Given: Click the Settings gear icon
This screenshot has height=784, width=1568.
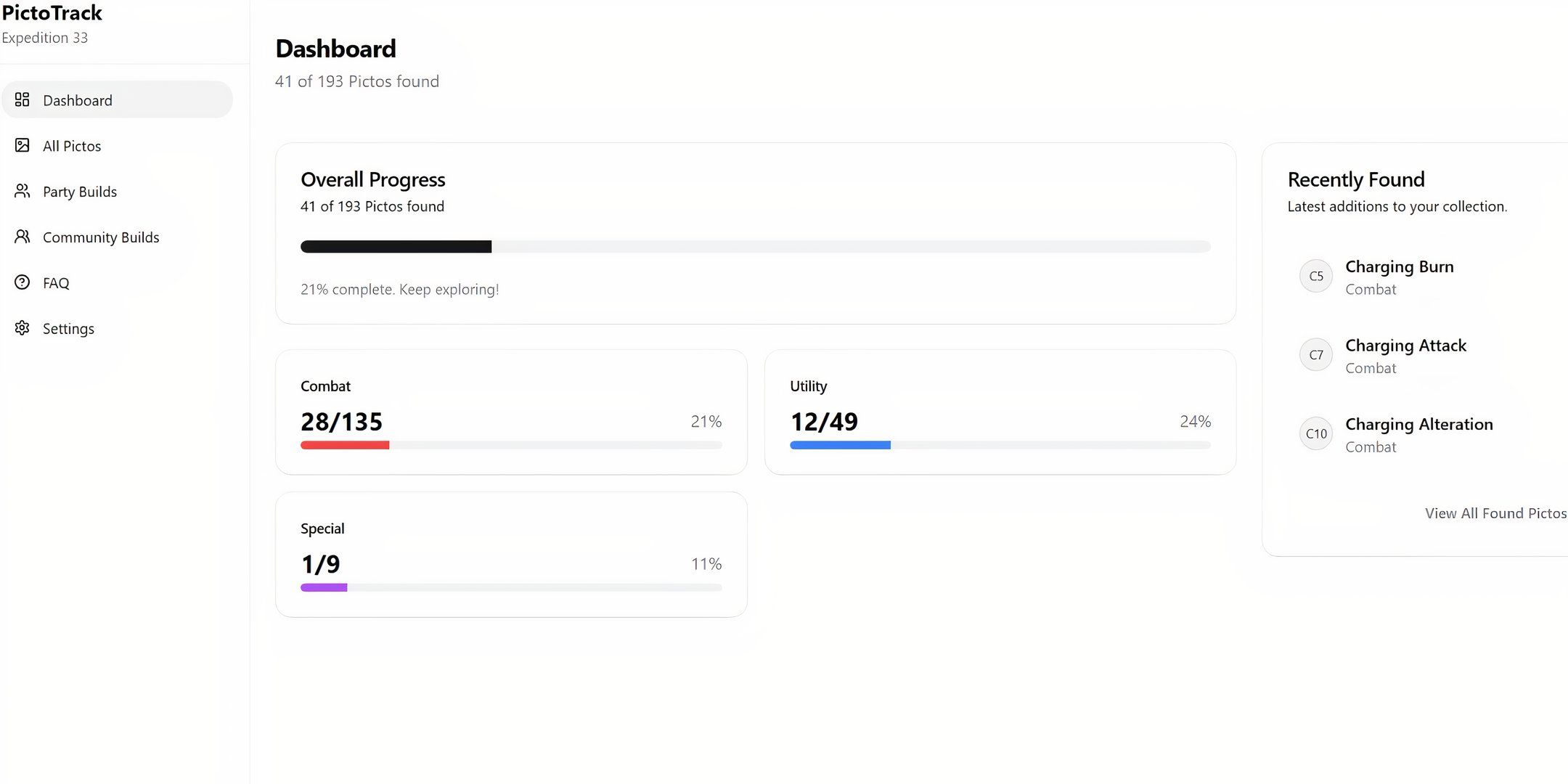Looking at the screenshot, I should click(23, 328).
